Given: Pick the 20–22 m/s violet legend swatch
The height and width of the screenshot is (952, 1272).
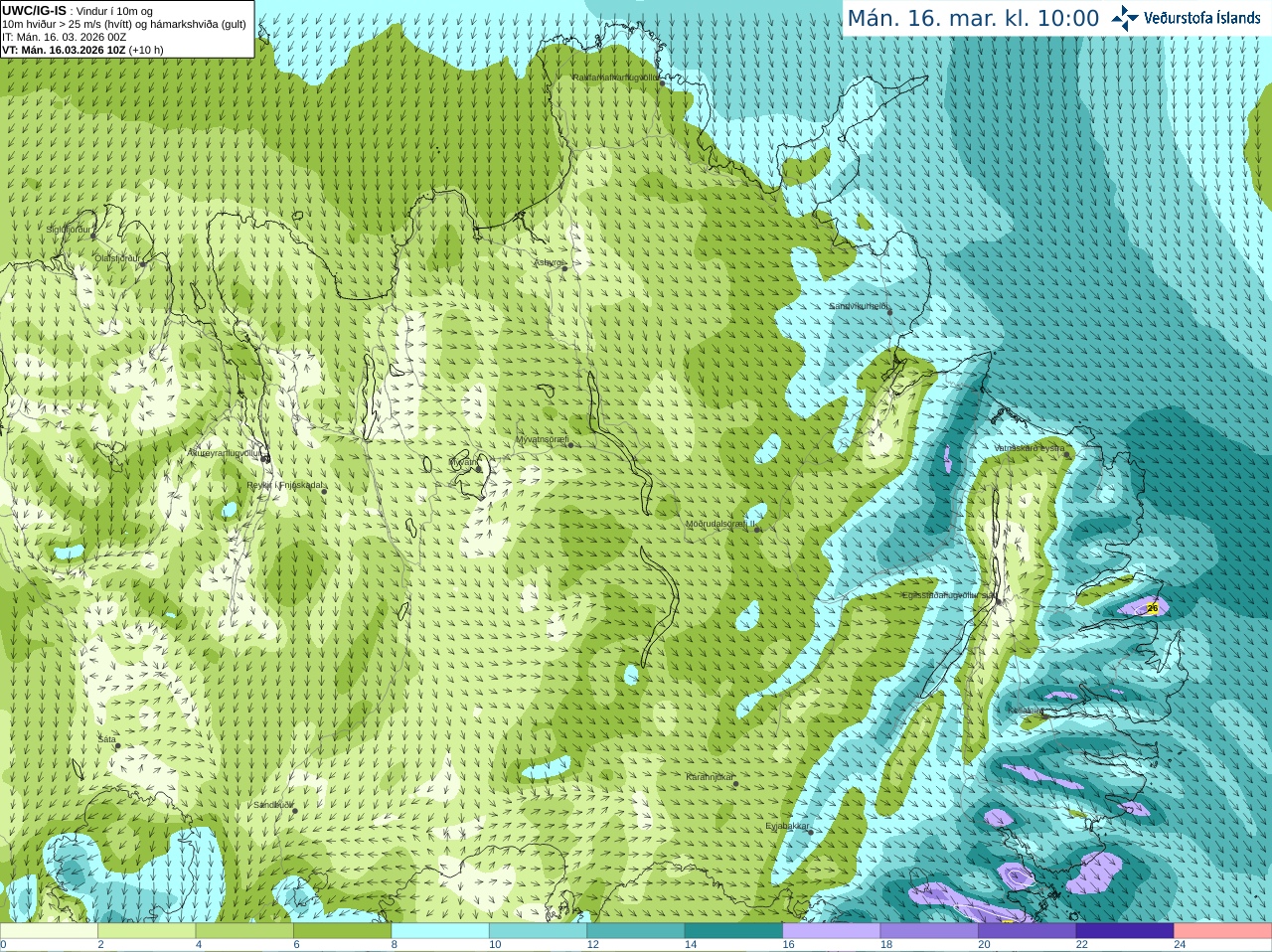Looking at the screenshot, I should click(x=1028, y=931).
